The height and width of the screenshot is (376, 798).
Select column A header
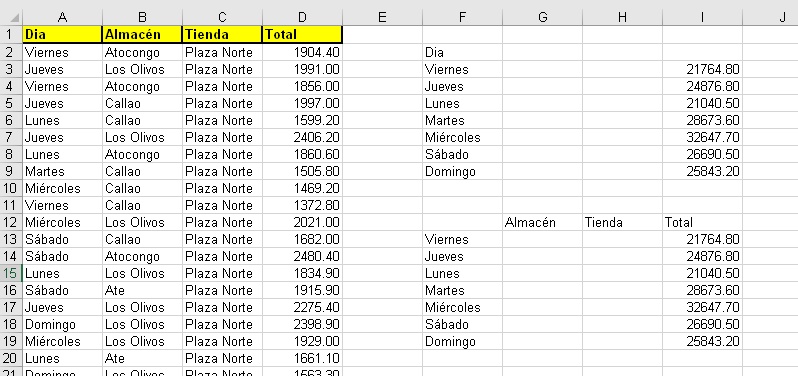62,17
